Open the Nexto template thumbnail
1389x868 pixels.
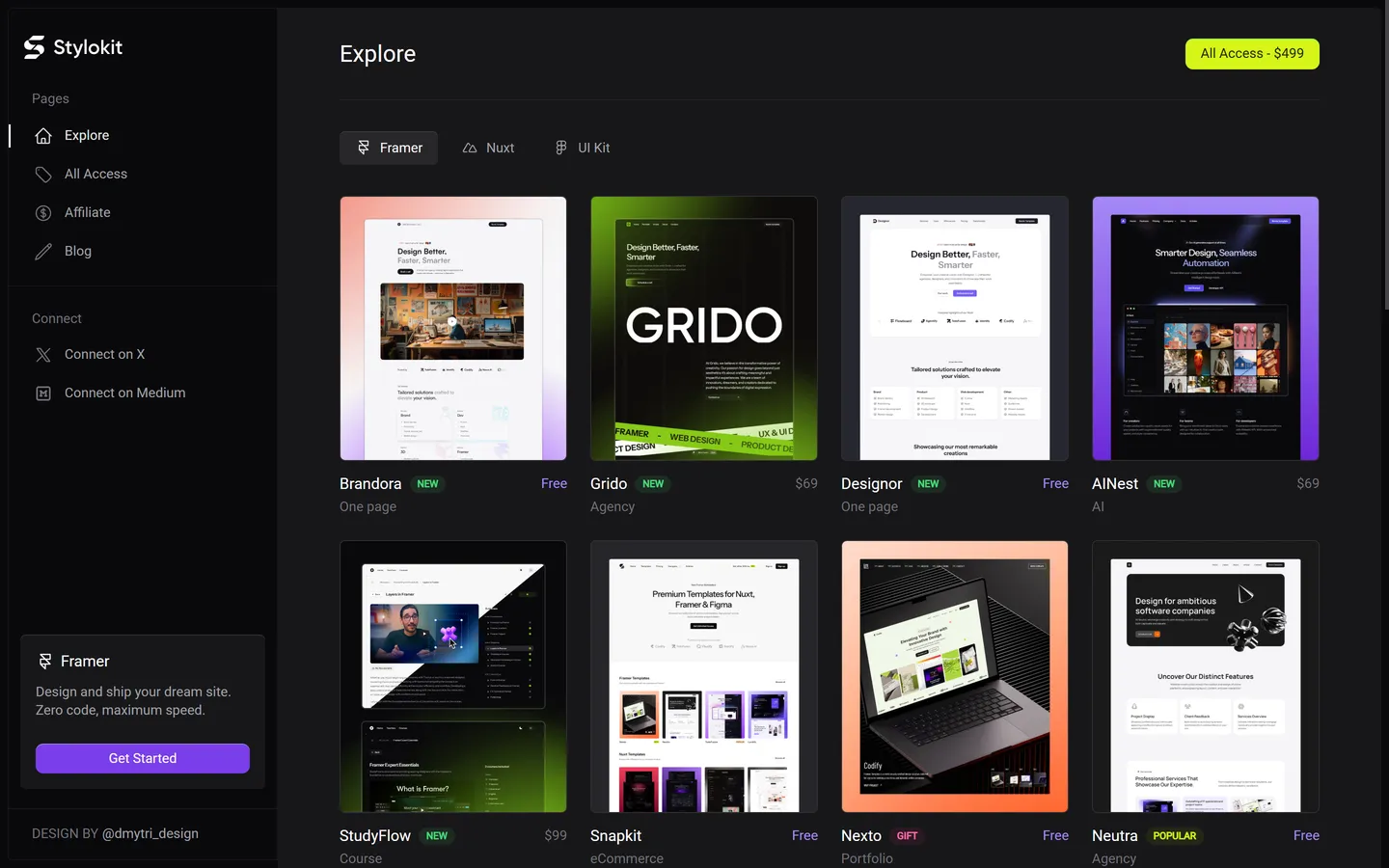pyautogui.click(x=955, y=676)
